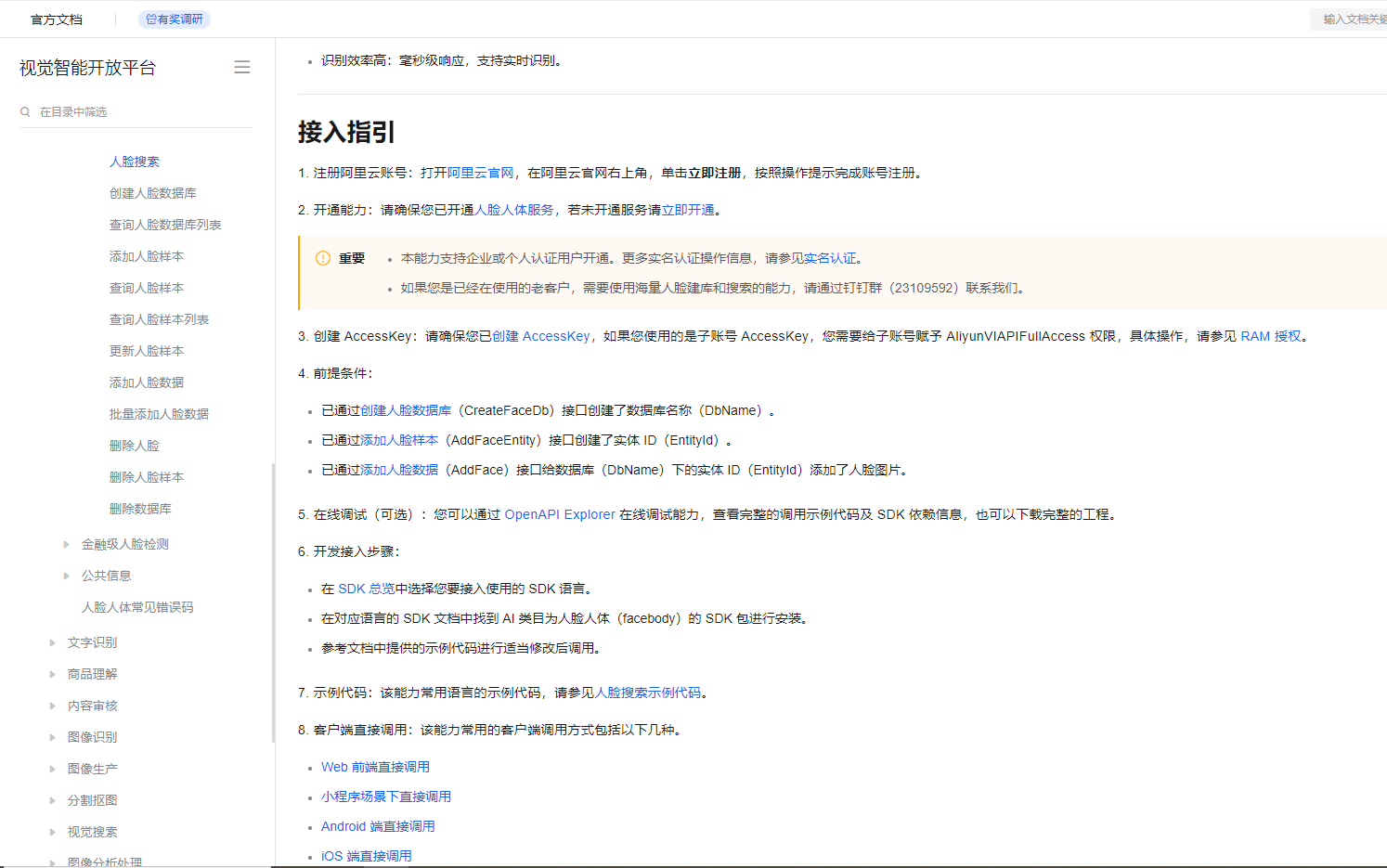The image size is (1387, 868).
Task: Open 查询人脸数据库列表 sidebar entry
Action: (165, 225)
